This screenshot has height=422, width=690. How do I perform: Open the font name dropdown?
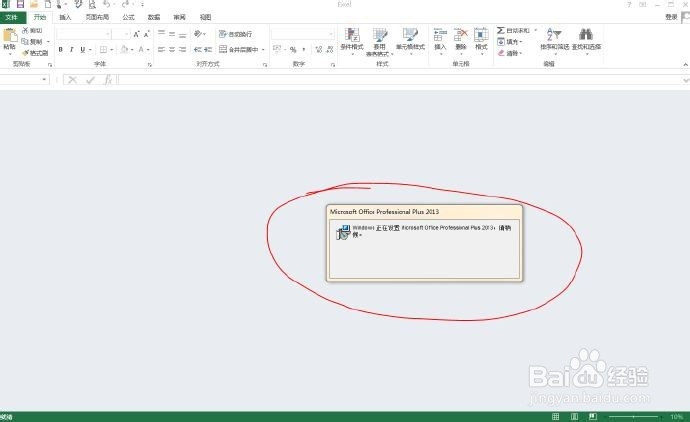pos(108,34)
